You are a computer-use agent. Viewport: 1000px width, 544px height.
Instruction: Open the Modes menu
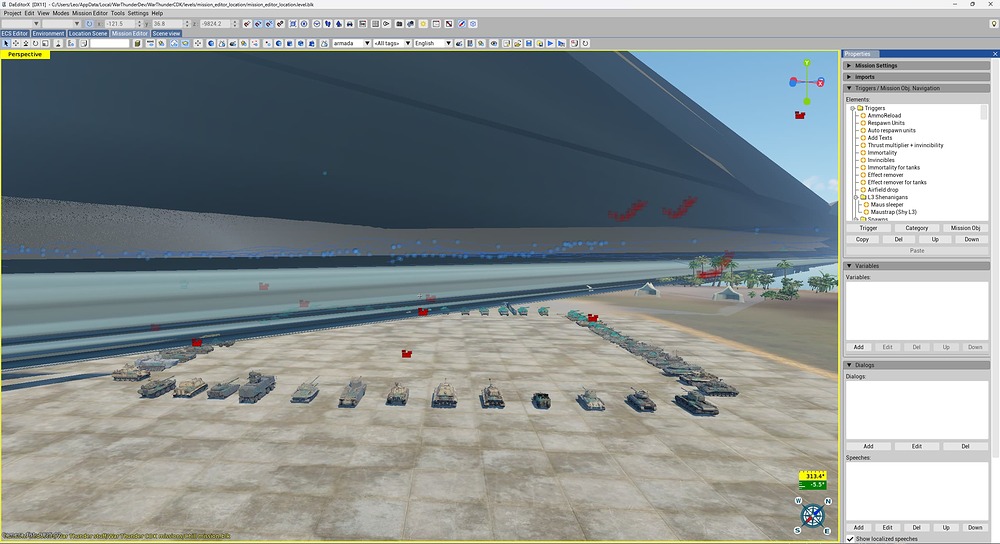61,13
